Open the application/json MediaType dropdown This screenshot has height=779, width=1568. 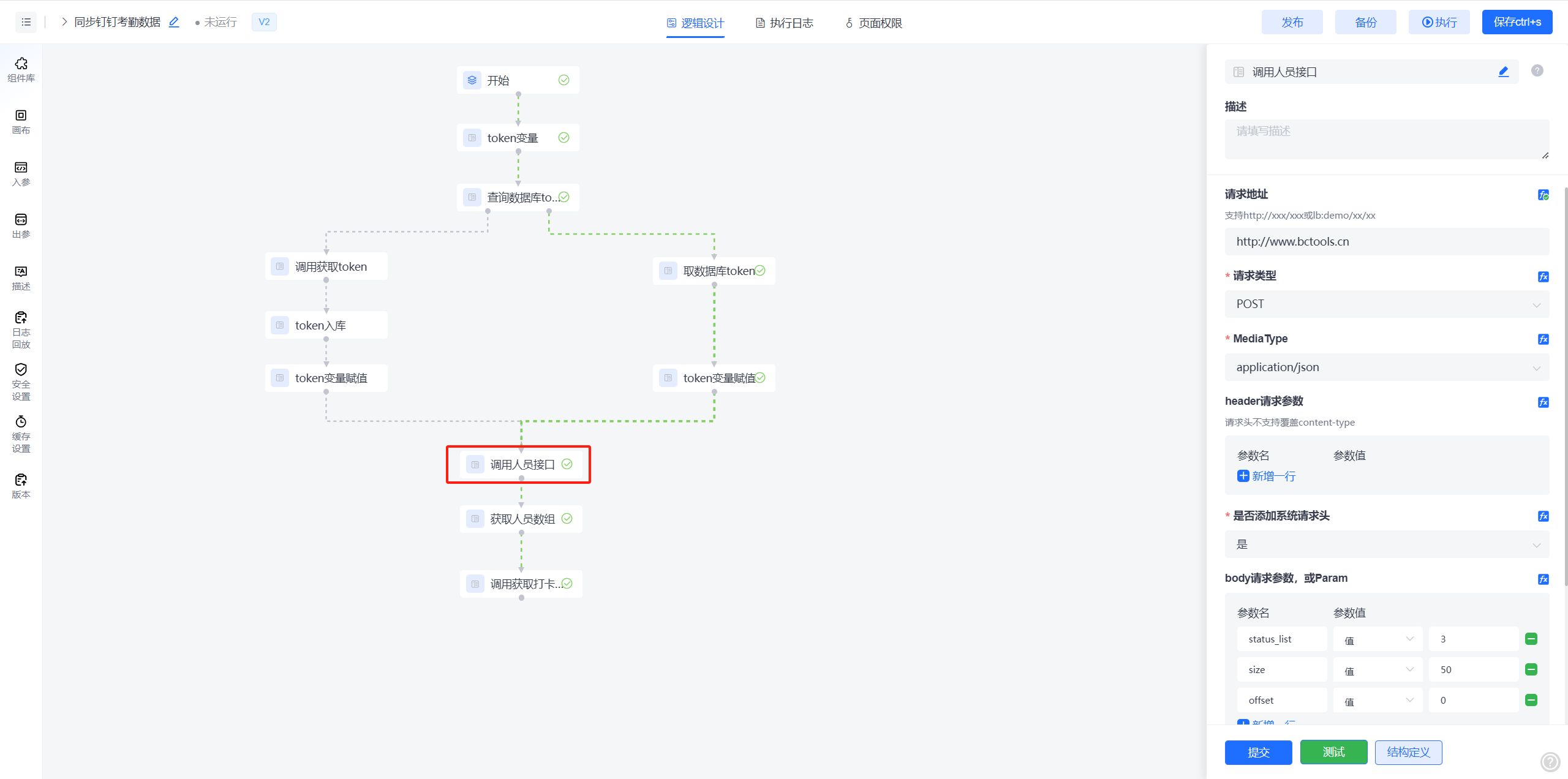tap(1386, 367)
